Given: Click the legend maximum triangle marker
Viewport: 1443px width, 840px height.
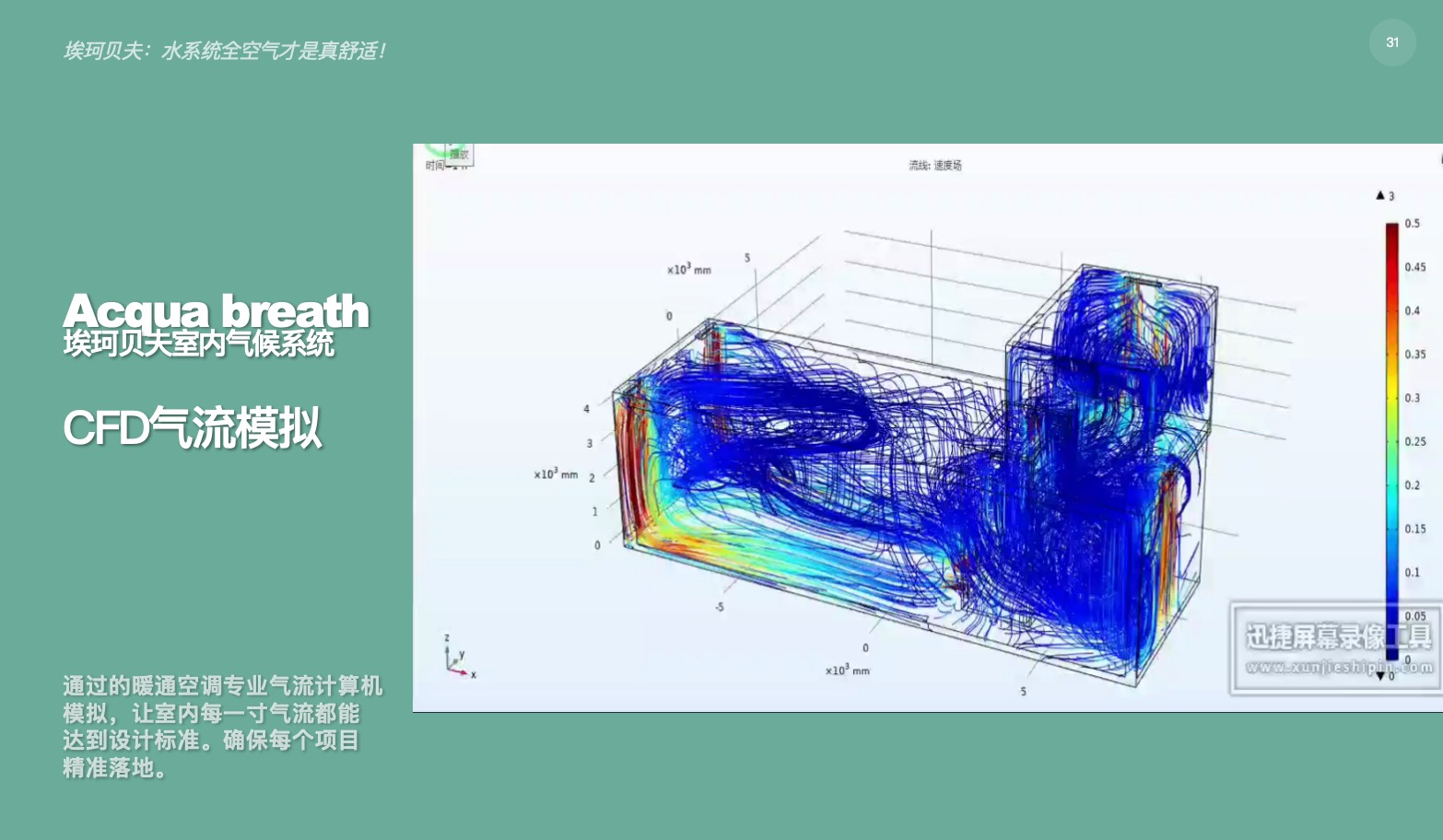Looking at the screenshot, I should (x=1380, y=195).
